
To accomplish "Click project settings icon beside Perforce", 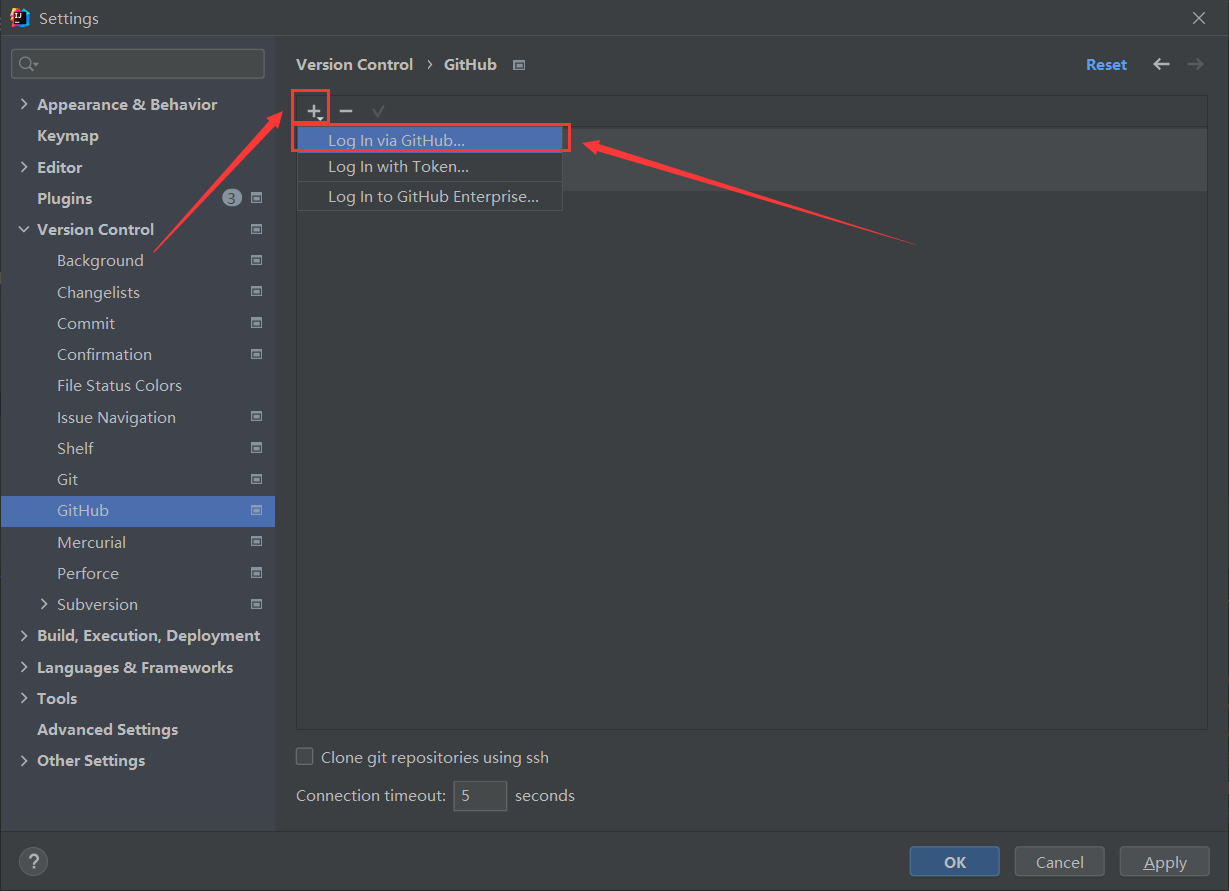I will (256, 573).
